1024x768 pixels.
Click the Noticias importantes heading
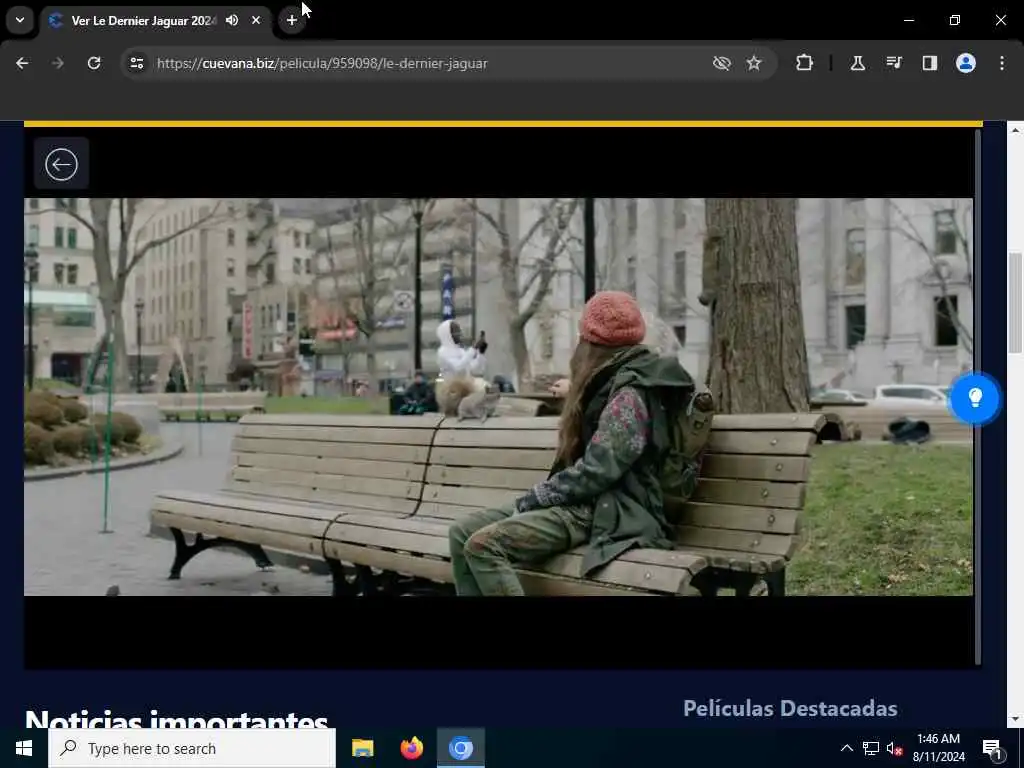tap(176, 718)
